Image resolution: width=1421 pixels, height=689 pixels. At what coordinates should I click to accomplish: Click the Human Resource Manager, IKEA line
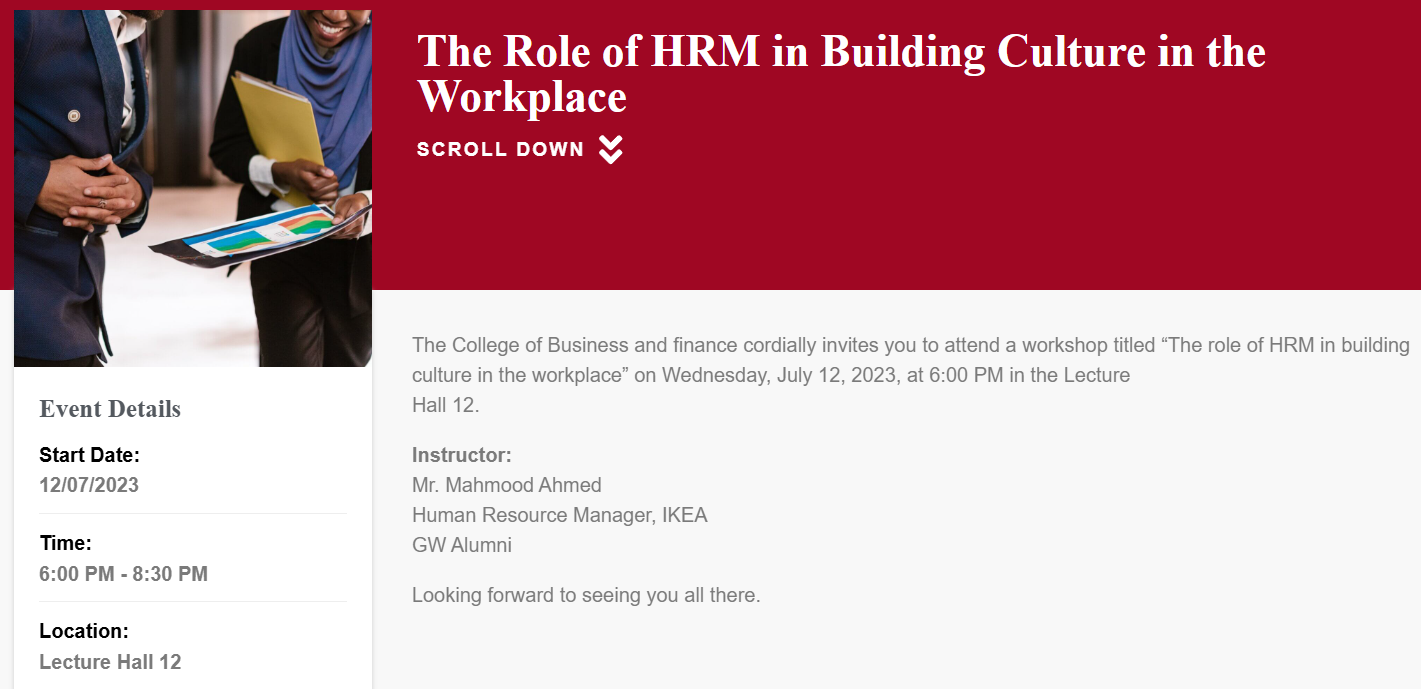[559, 515]
